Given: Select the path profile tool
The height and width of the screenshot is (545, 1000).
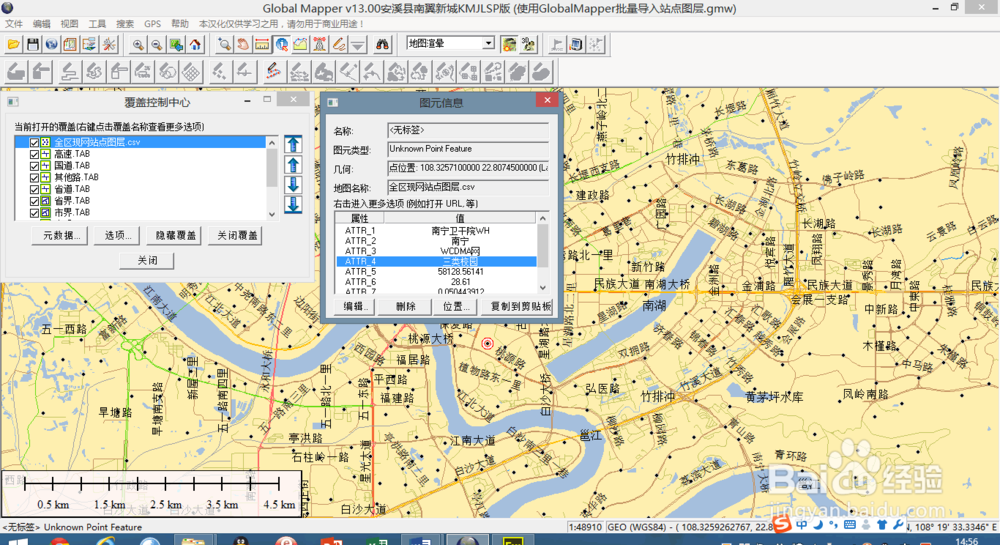Looking at the screenshot, I should click(300, 44).
